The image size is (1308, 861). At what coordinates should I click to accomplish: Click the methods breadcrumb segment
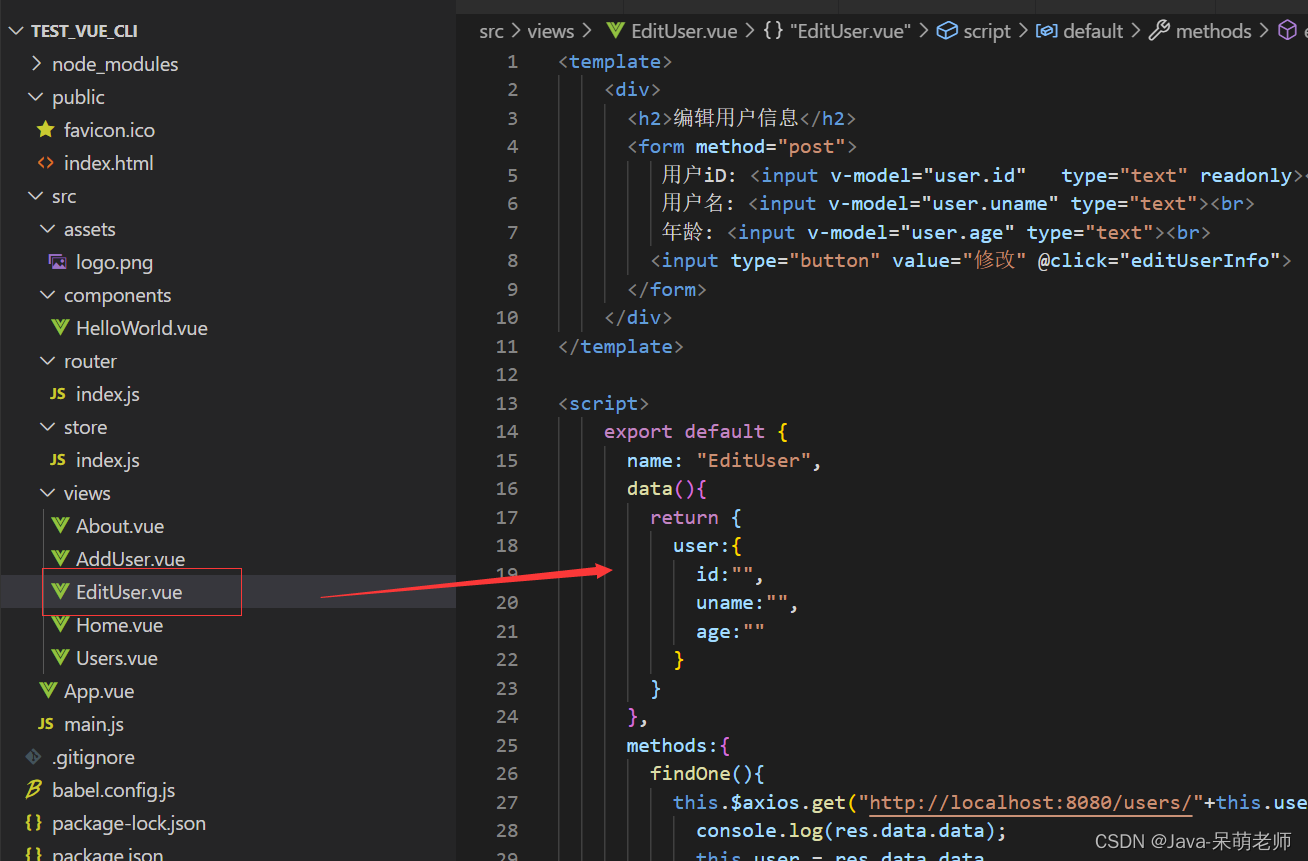point(1213,31)
